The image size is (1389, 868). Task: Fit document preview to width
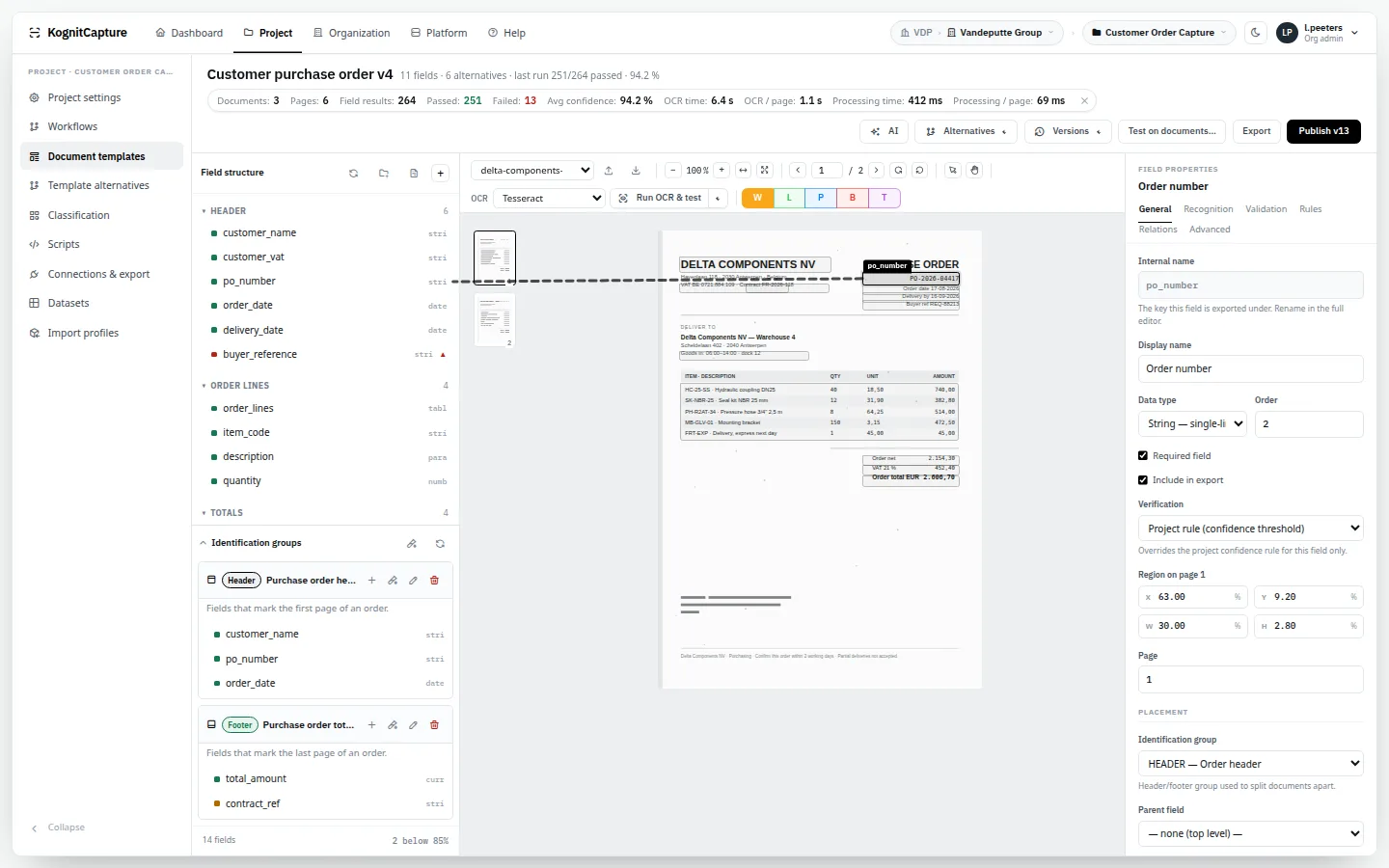743,171
